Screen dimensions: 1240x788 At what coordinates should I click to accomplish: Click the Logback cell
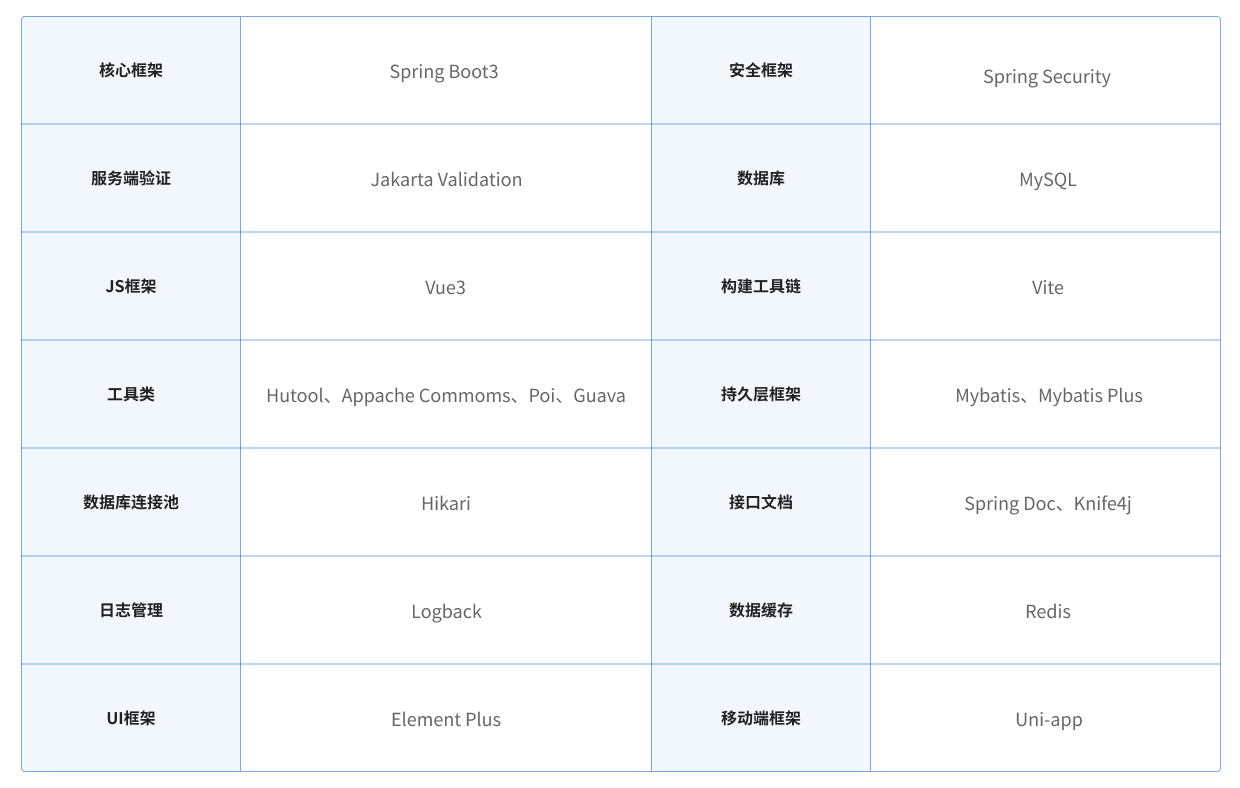click(445, 610)
